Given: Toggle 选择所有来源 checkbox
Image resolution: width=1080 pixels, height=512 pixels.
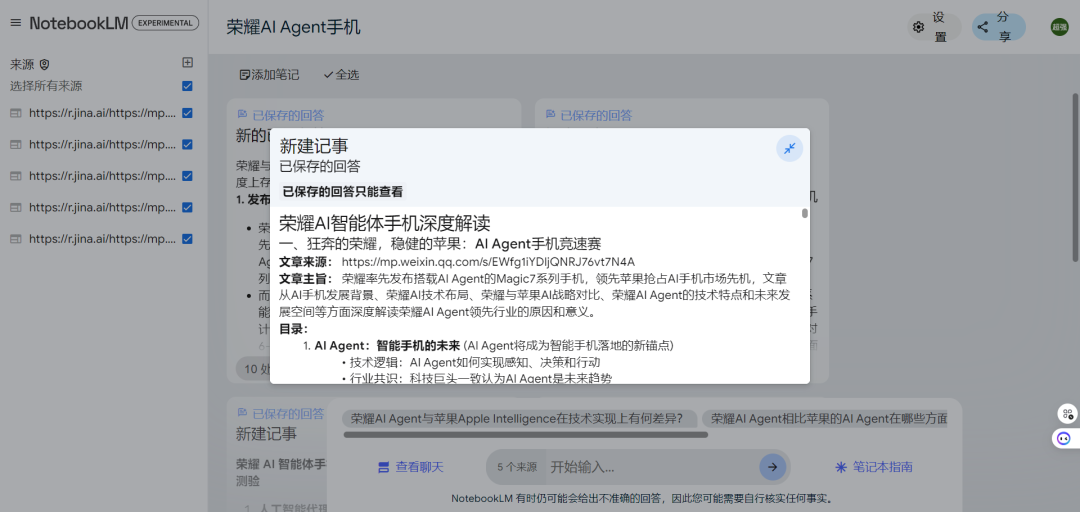Looking at the screenshot, I should pos(187,86).
